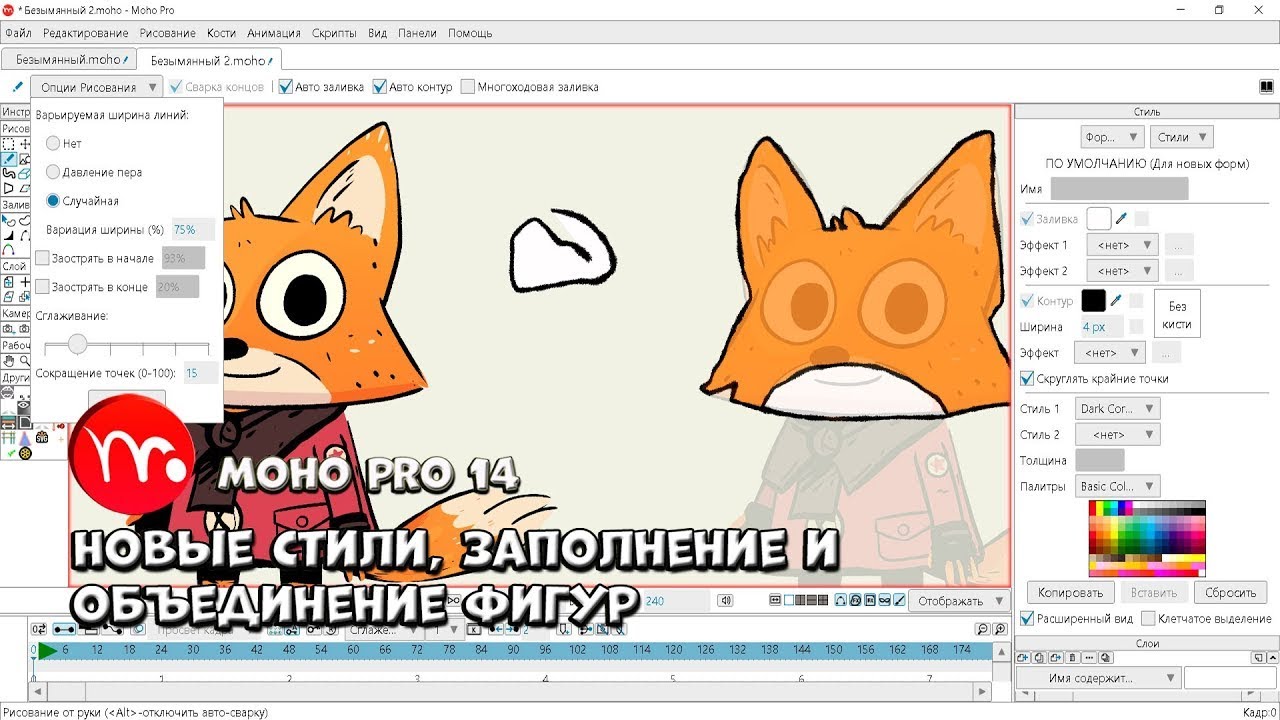Select the 'Случайная' radio button
The height and width of the screenshot is (720, 1280).
point(53,201)
